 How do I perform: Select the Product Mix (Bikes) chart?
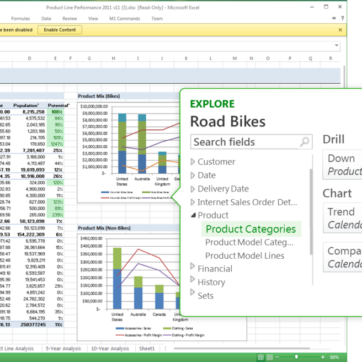128,152
